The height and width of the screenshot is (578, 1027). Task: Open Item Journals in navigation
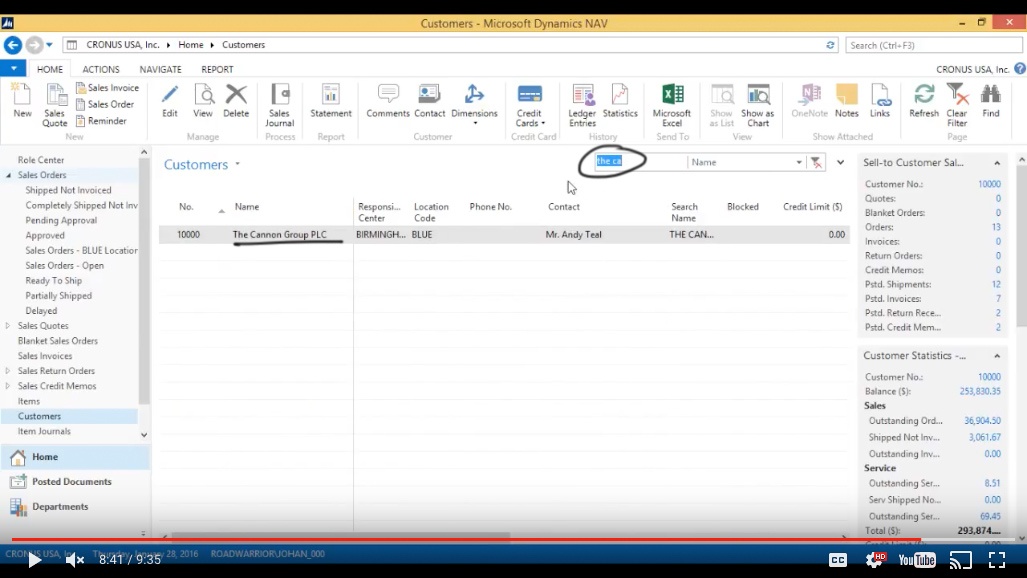(44, 431)
